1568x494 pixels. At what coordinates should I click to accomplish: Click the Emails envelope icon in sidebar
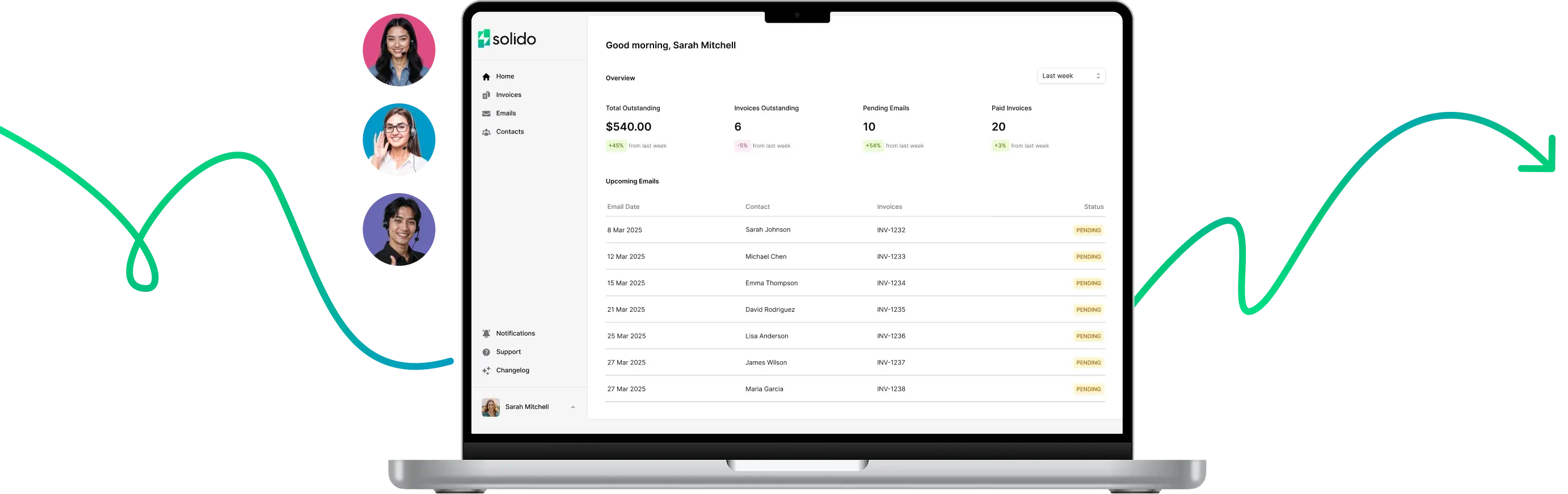[486, 114]
